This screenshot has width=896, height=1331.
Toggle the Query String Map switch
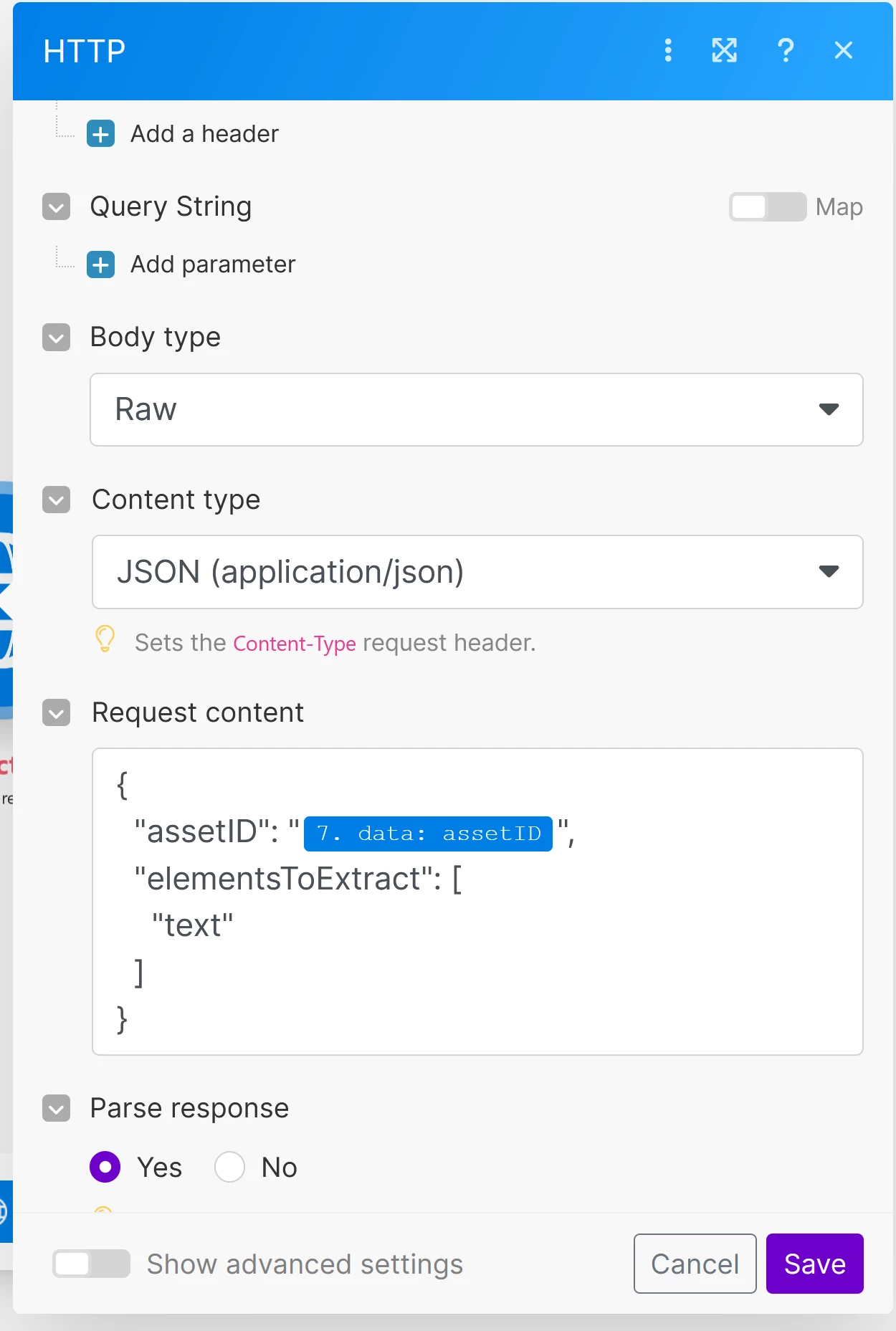pyautogui.click(x=767, y=207)
